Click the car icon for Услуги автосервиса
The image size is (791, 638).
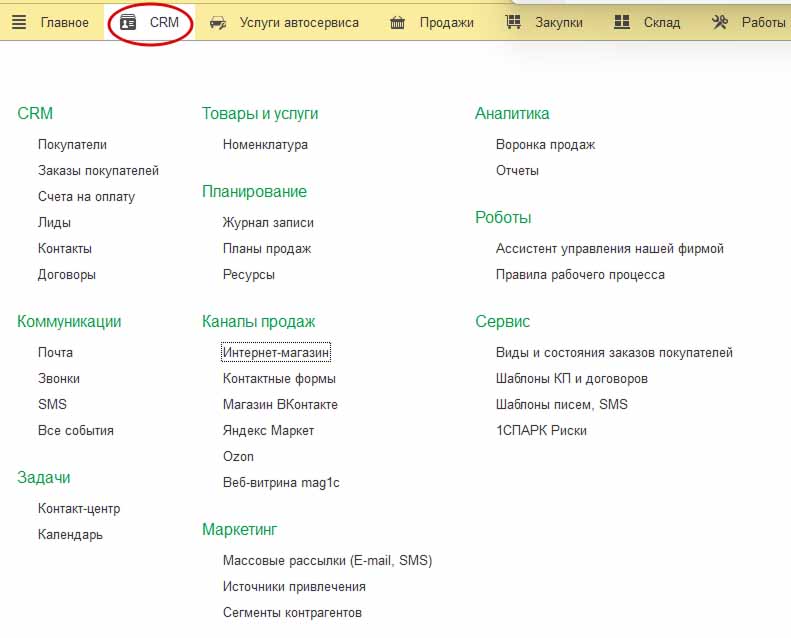click(x=218, y=22)
